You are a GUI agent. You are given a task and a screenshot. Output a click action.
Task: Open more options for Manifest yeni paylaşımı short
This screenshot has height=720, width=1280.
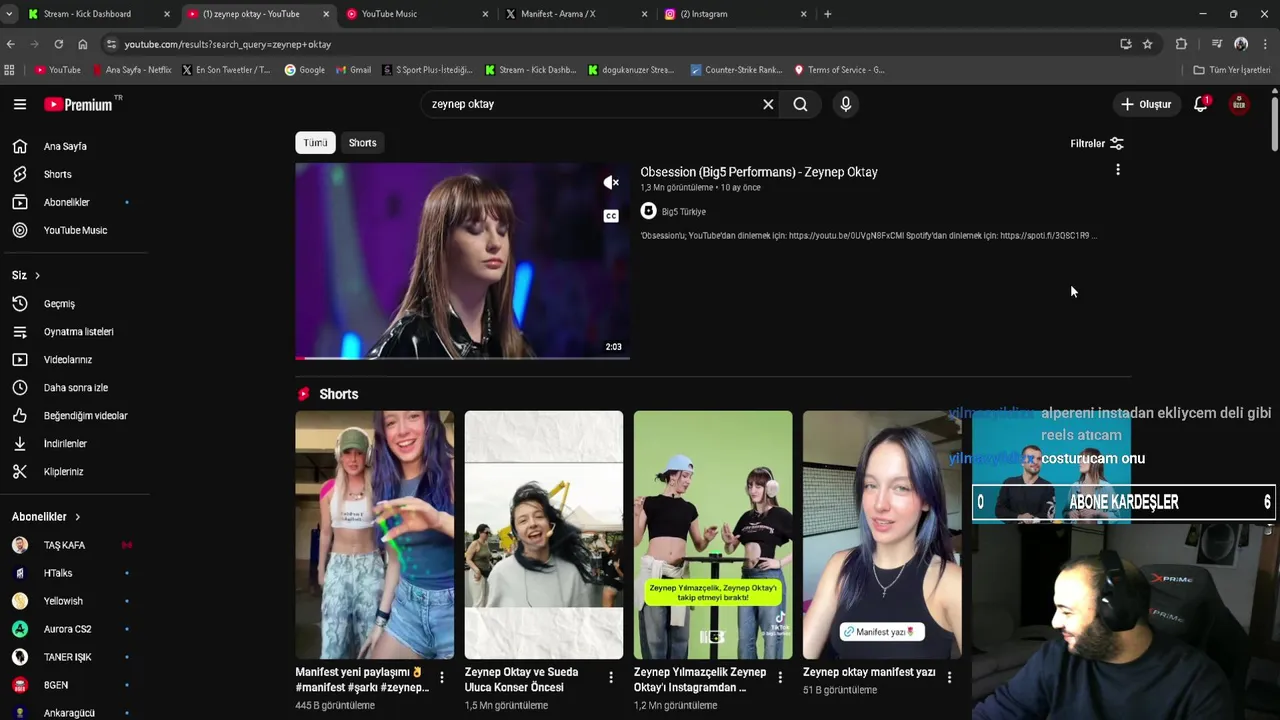coord(442,678)
